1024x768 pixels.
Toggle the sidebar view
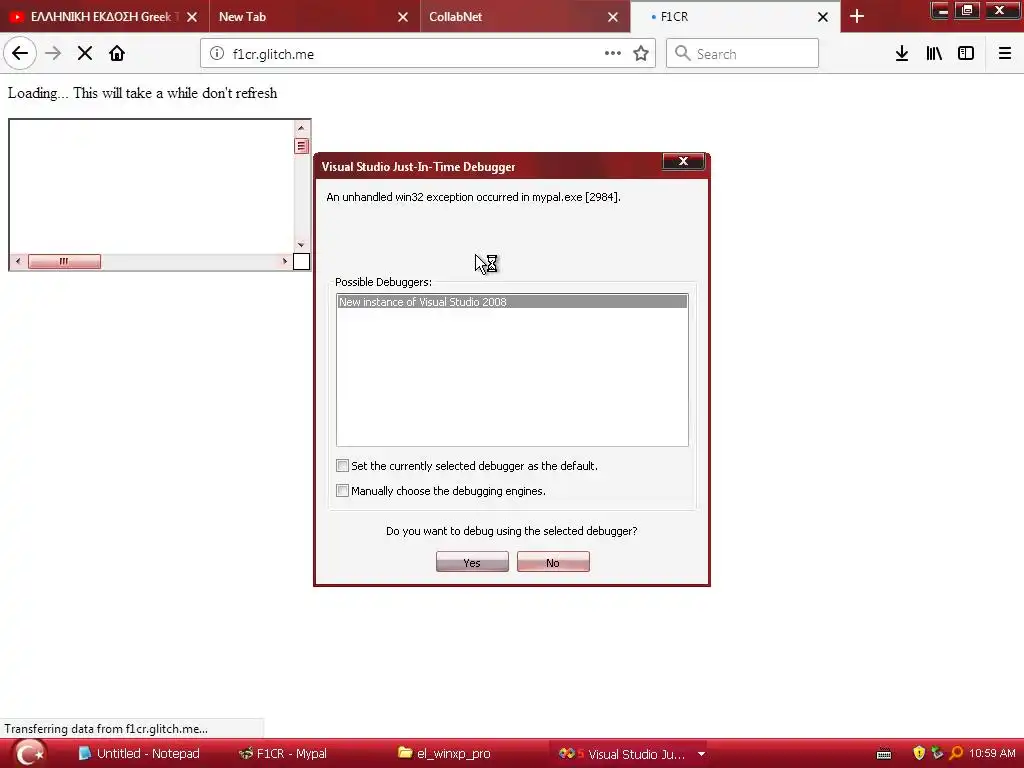pos(966,54)
